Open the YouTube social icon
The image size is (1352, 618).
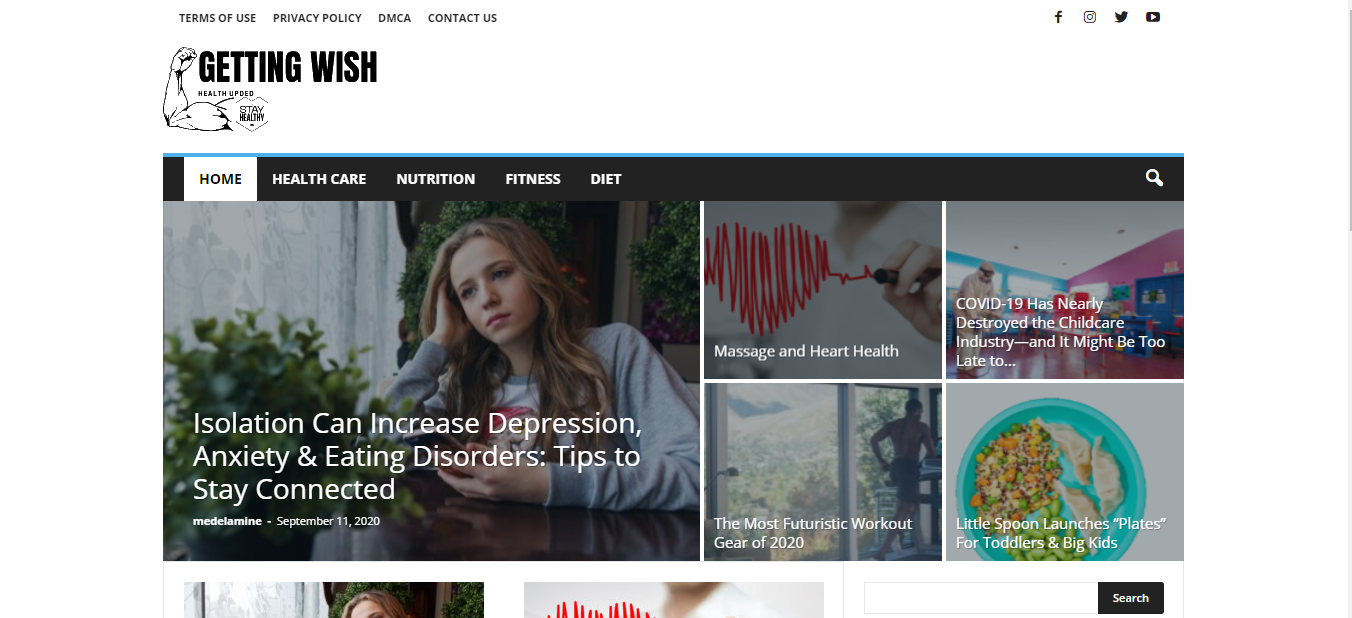1153,17
